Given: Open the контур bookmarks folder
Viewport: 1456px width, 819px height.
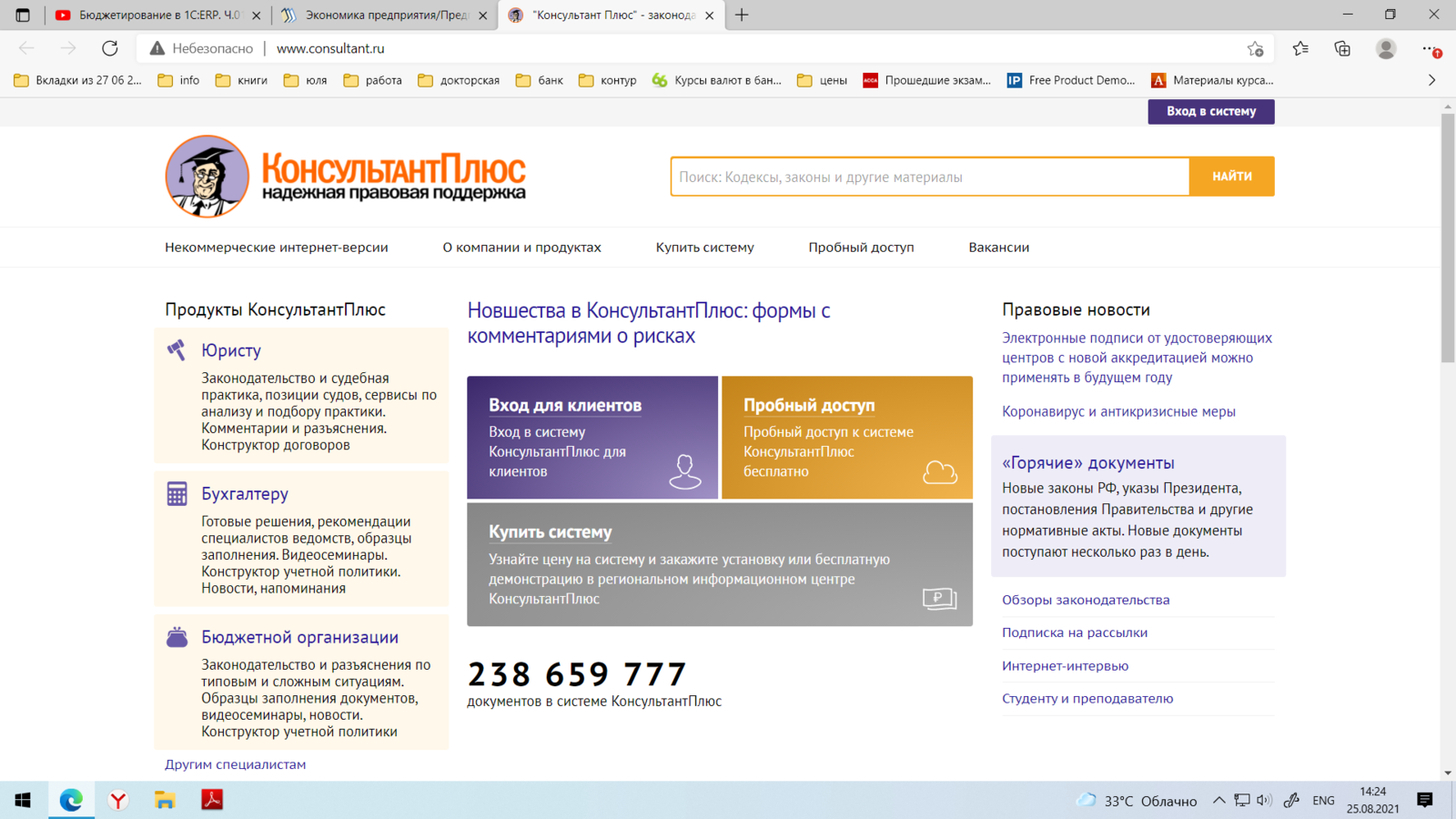Looking at the screenshot, I should 607,80.
